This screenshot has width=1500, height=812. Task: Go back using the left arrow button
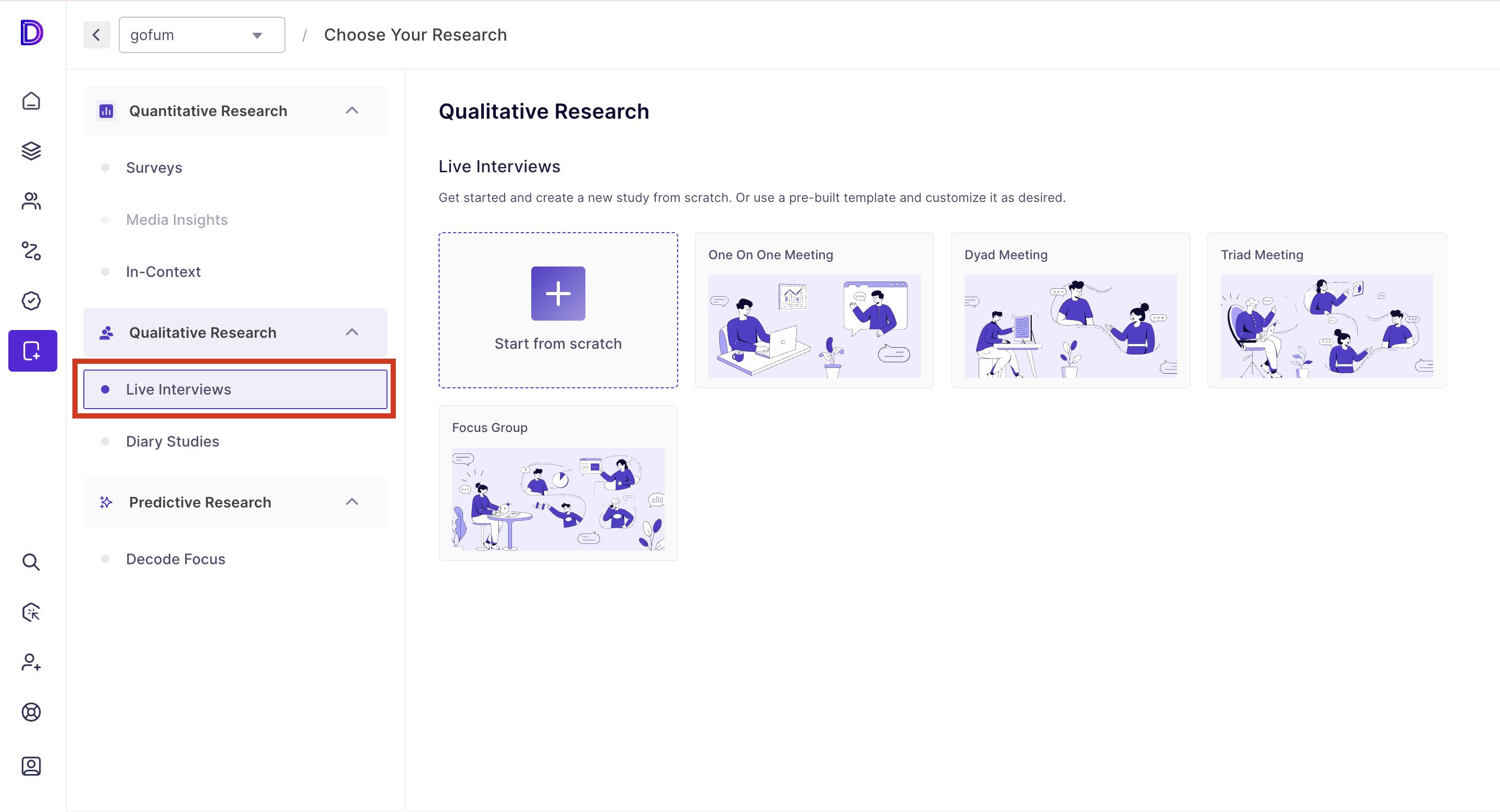(97, 35)
